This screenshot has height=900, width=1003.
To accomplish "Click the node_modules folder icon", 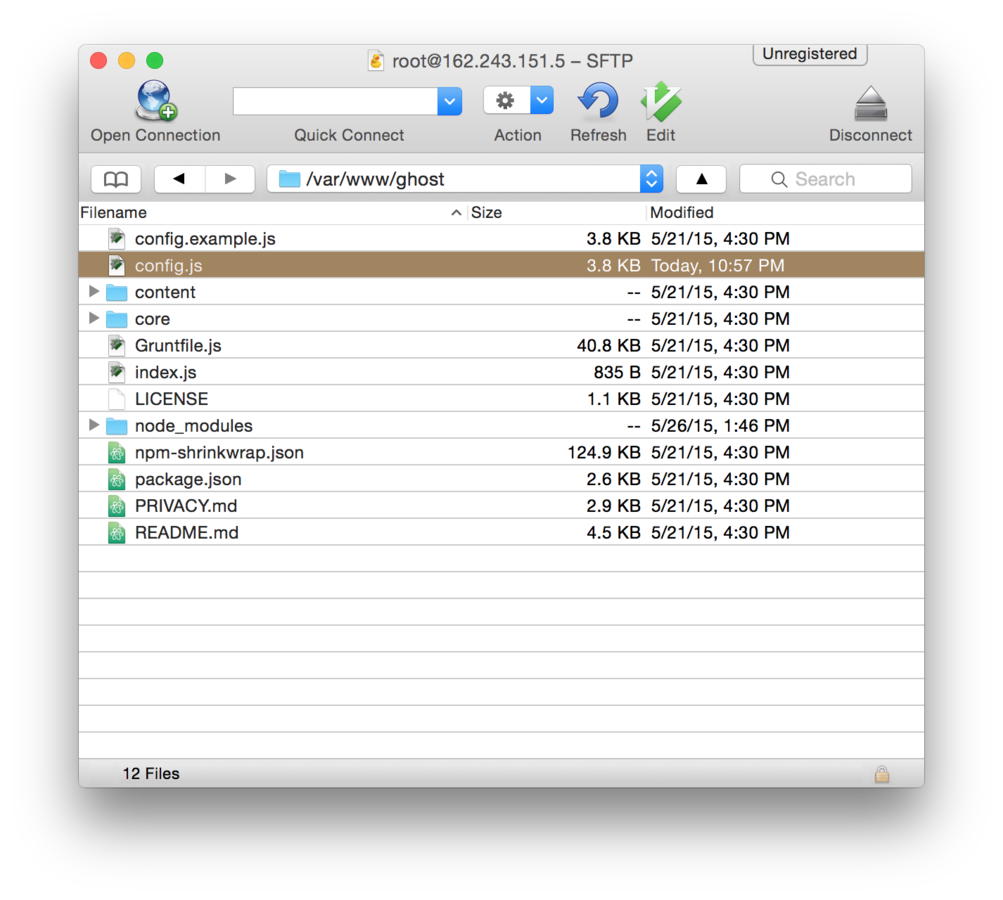I will [116, 425].
